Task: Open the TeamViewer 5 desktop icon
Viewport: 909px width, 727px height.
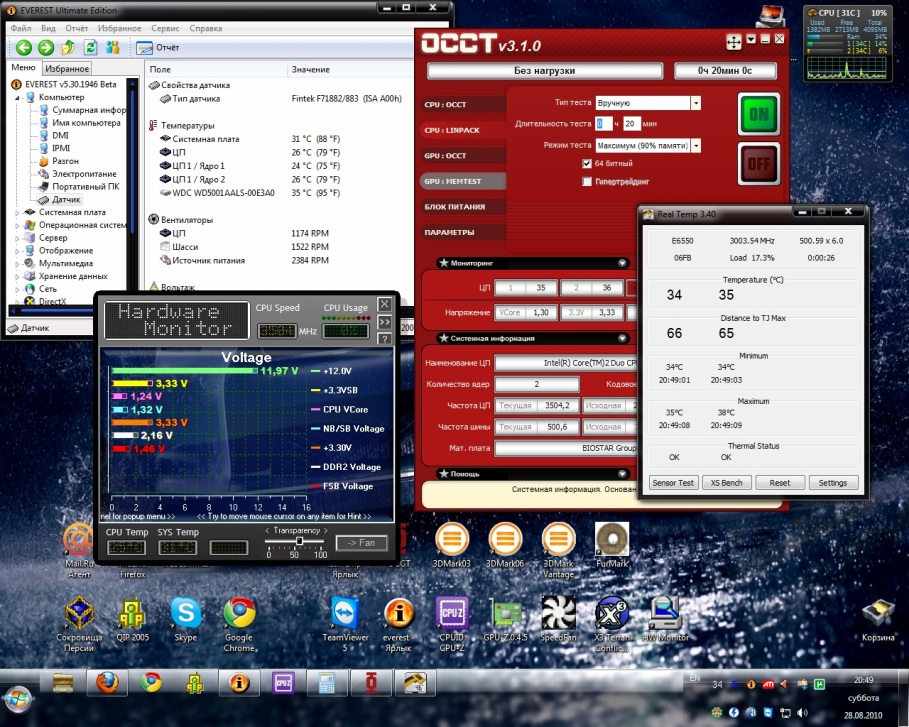Action: click(x=346, y=624)
